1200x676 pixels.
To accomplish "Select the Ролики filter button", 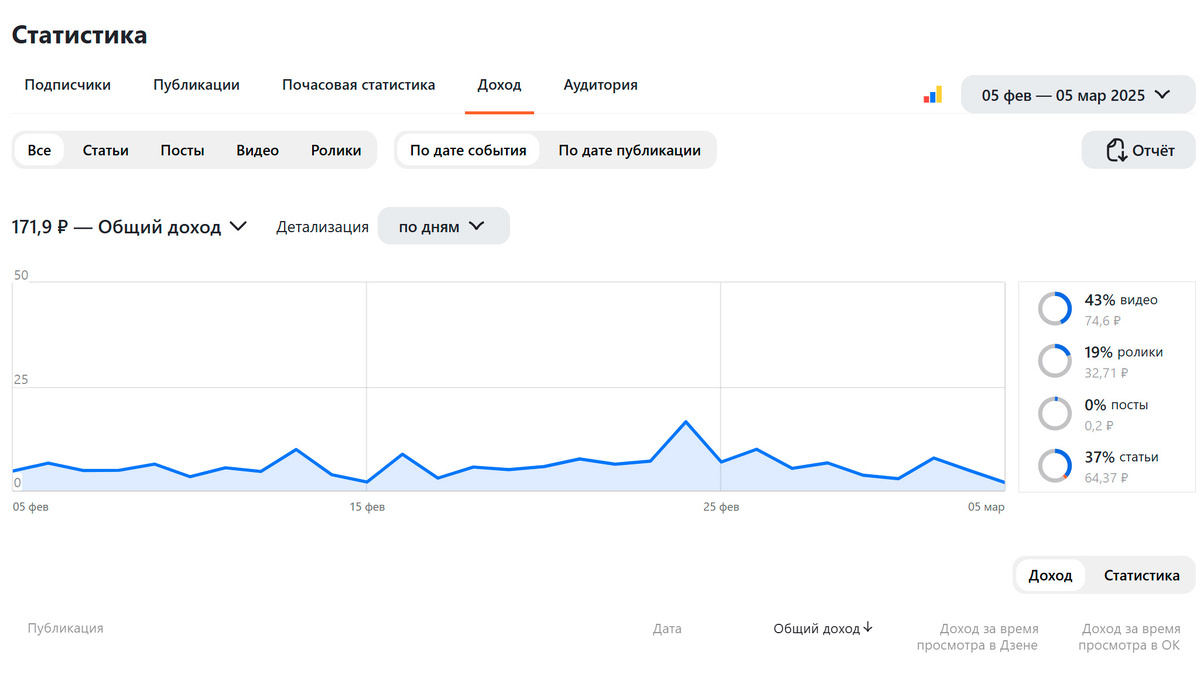I will pyautogui.click(x=336, y=150).
